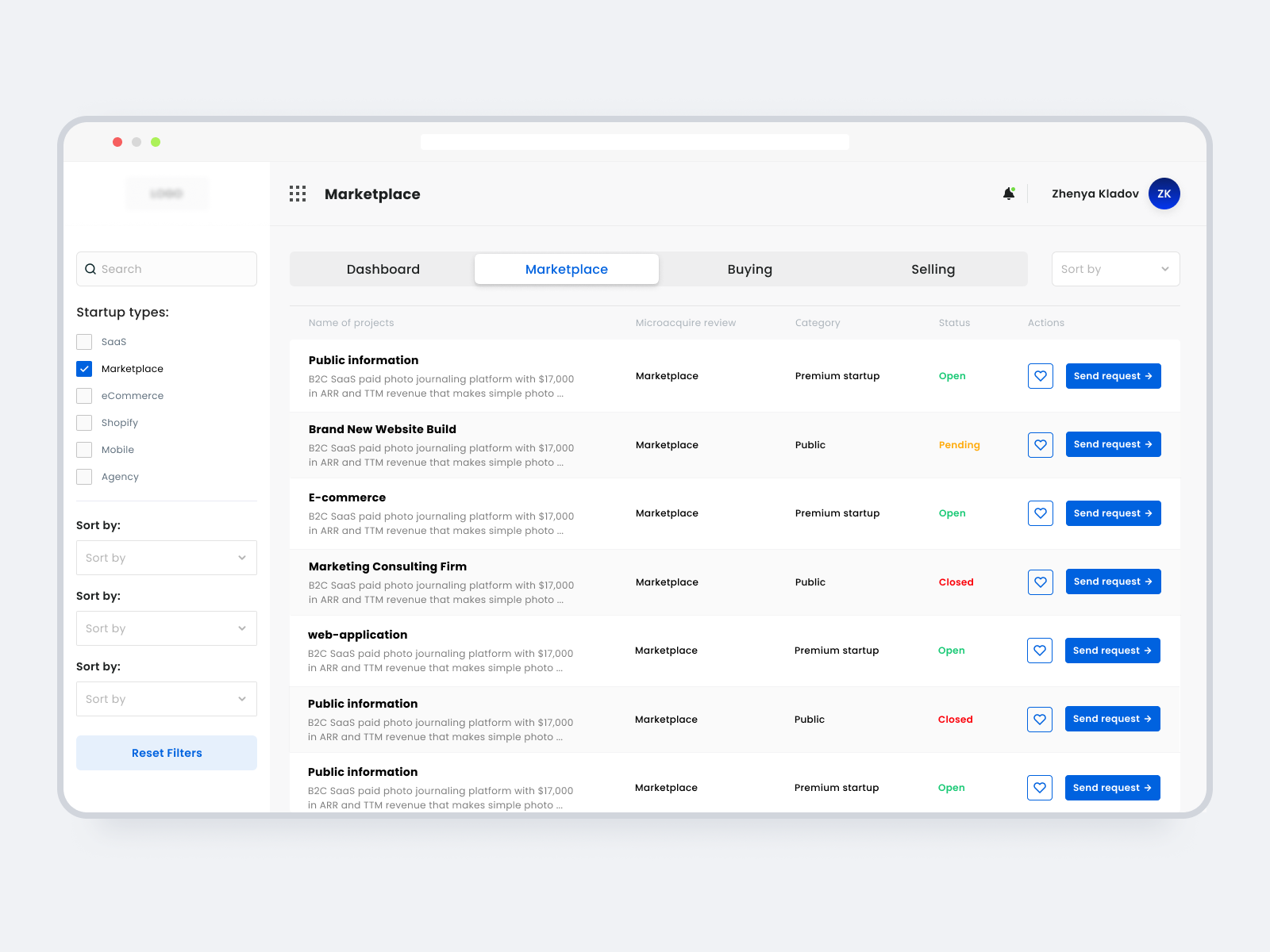Send request for Brand New Website Build
Screen dimensions: 1270x952
click(x=1113, y=444)
